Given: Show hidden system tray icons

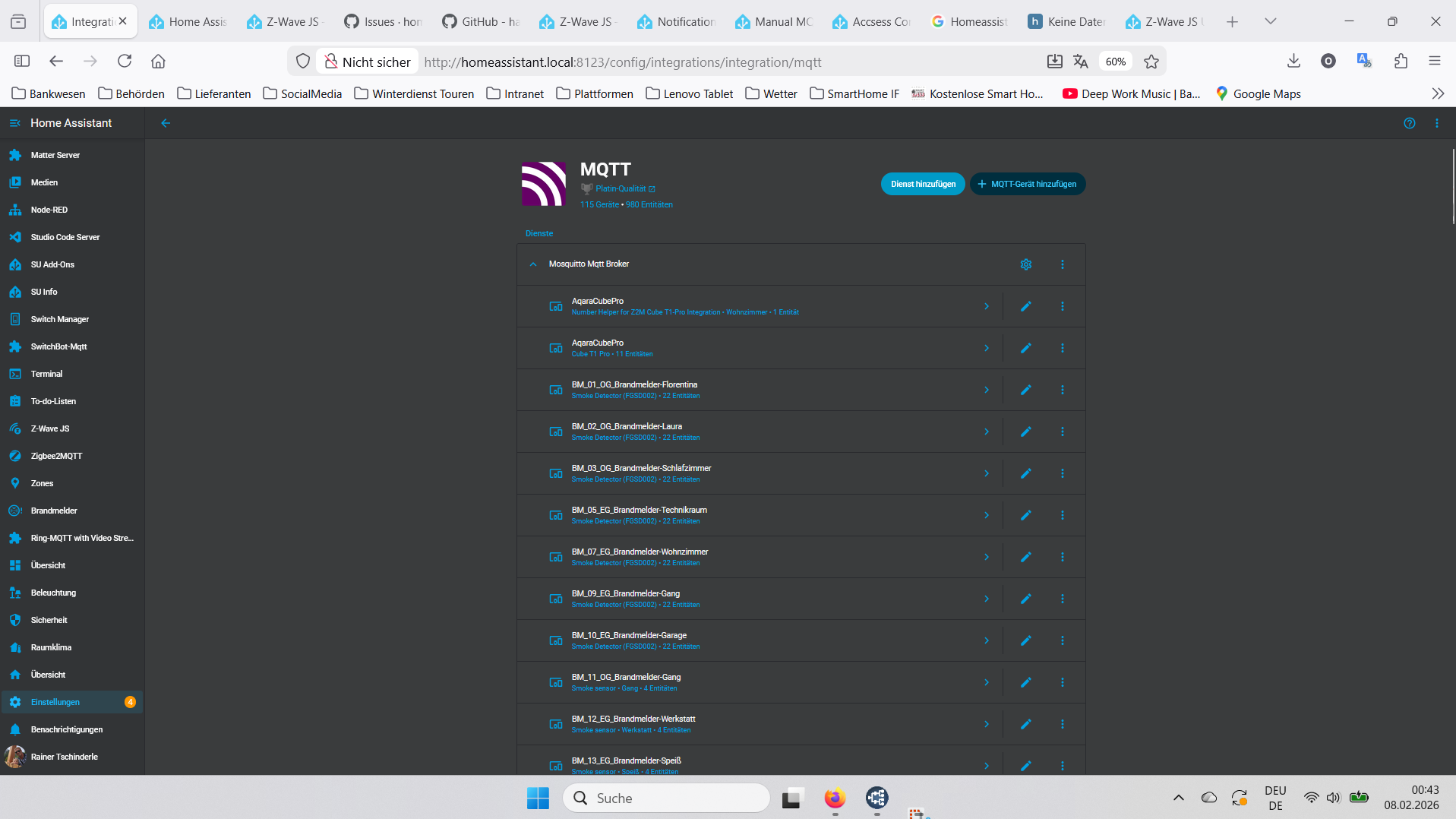Looking at the screenshot, I should [x=1179, y=798].
